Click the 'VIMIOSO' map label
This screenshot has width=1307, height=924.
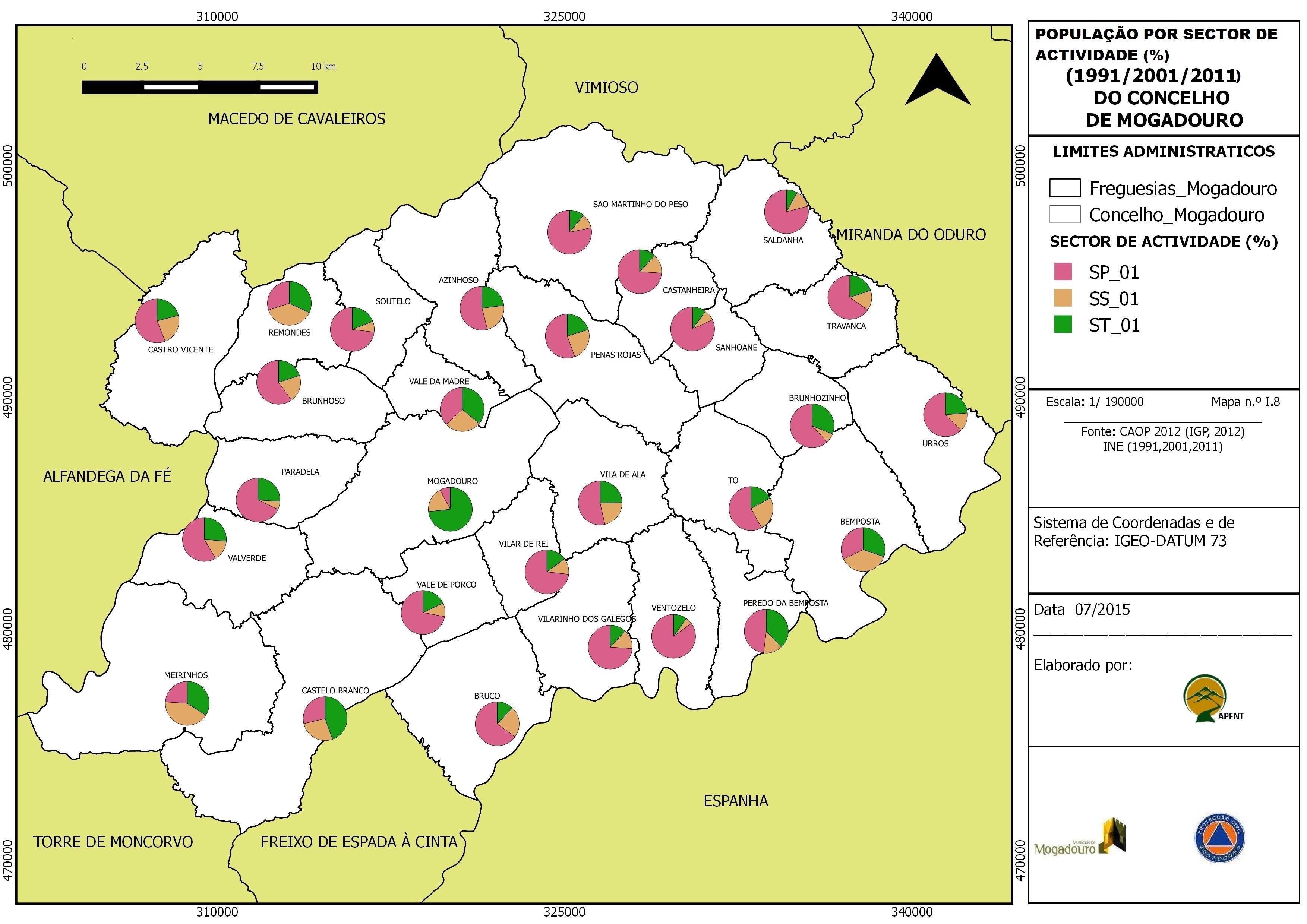[606, 87]
